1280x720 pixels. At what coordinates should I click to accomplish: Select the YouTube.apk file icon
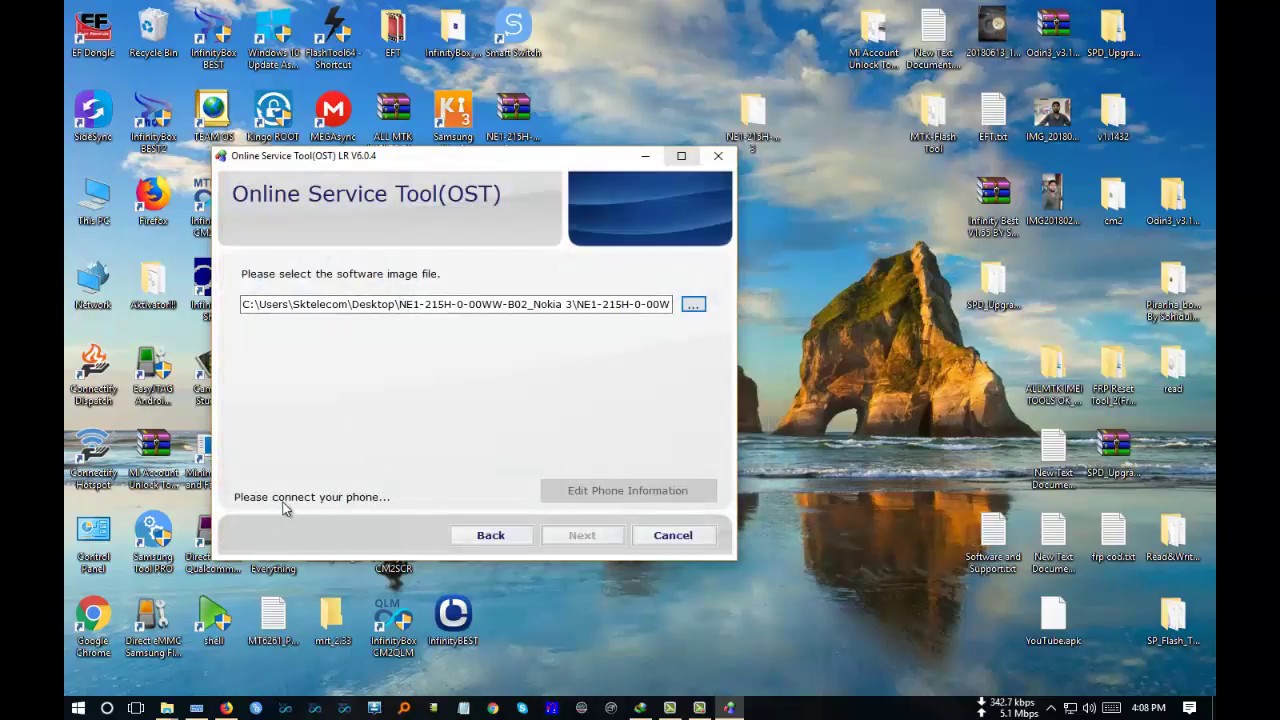pyautogui.click(x=1053, y=621)
